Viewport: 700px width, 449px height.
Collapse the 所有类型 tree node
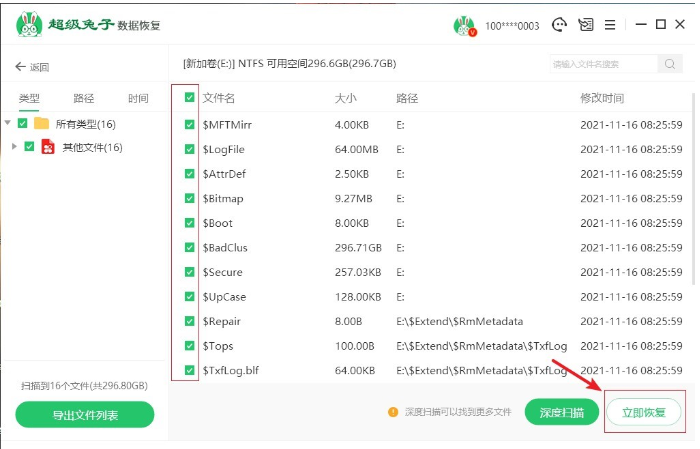(x=8, y=124)
